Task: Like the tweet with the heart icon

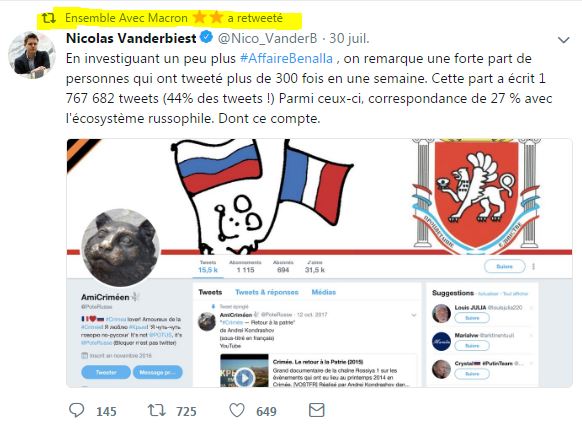Action: click(x=237, y=410)
